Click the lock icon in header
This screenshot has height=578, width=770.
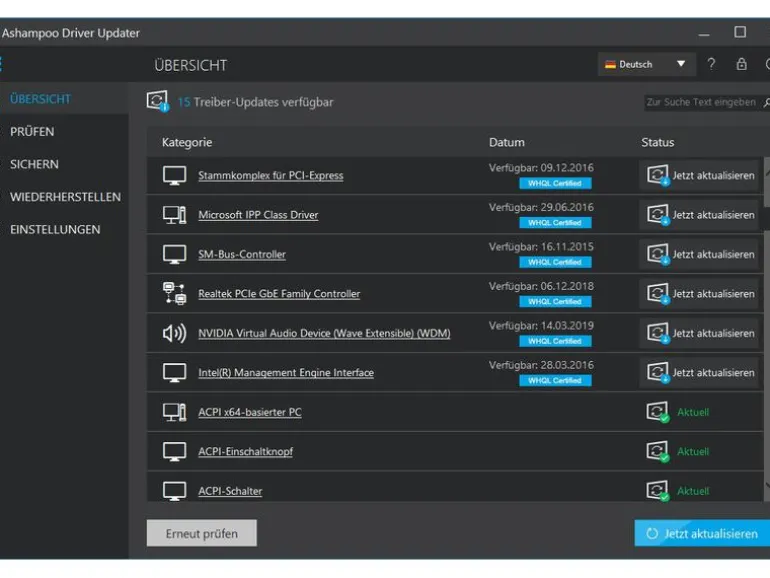click(742, 64)
